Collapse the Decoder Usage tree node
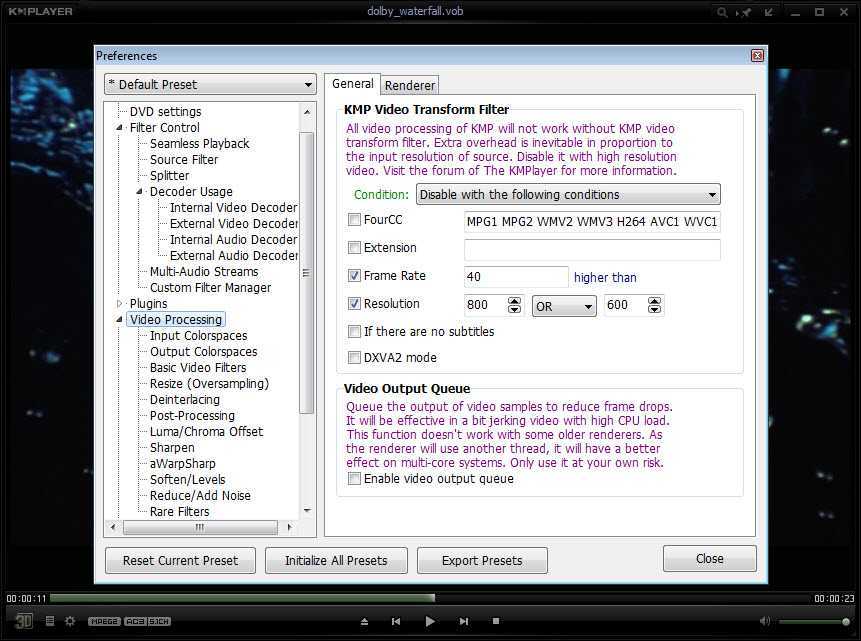This screenshot has width=861, height=641. tap(139, 192)
